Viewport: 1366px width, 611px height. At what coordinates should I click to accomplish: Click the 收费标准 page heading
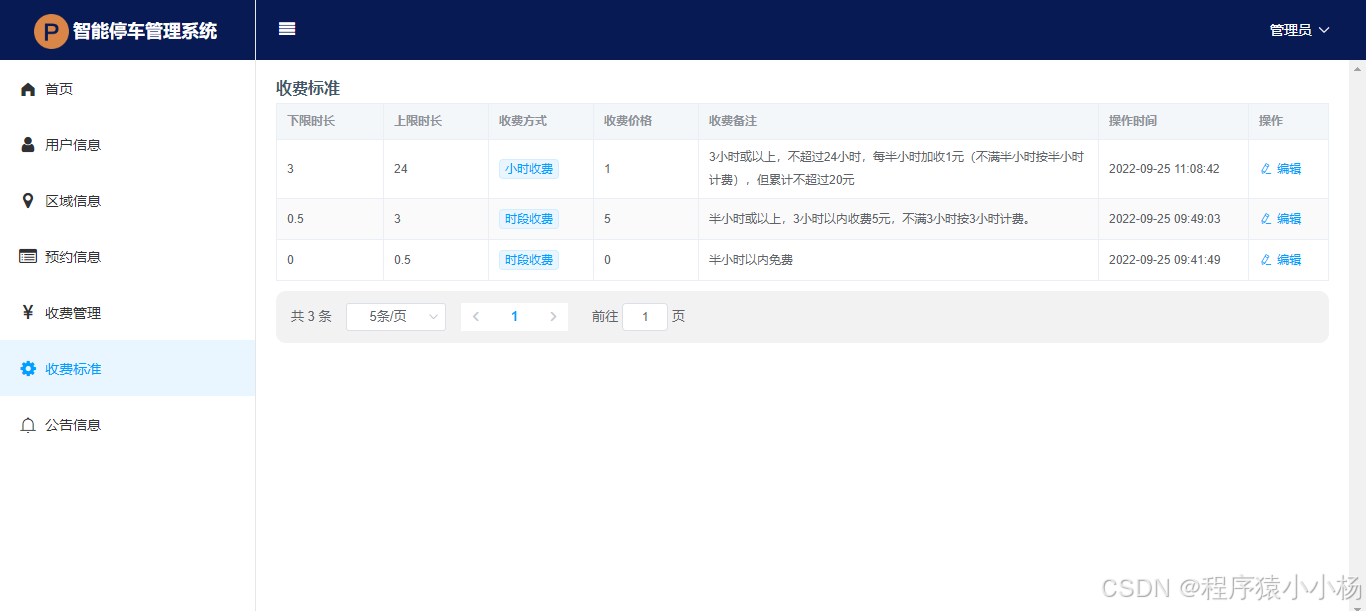(x=308, y=88)
